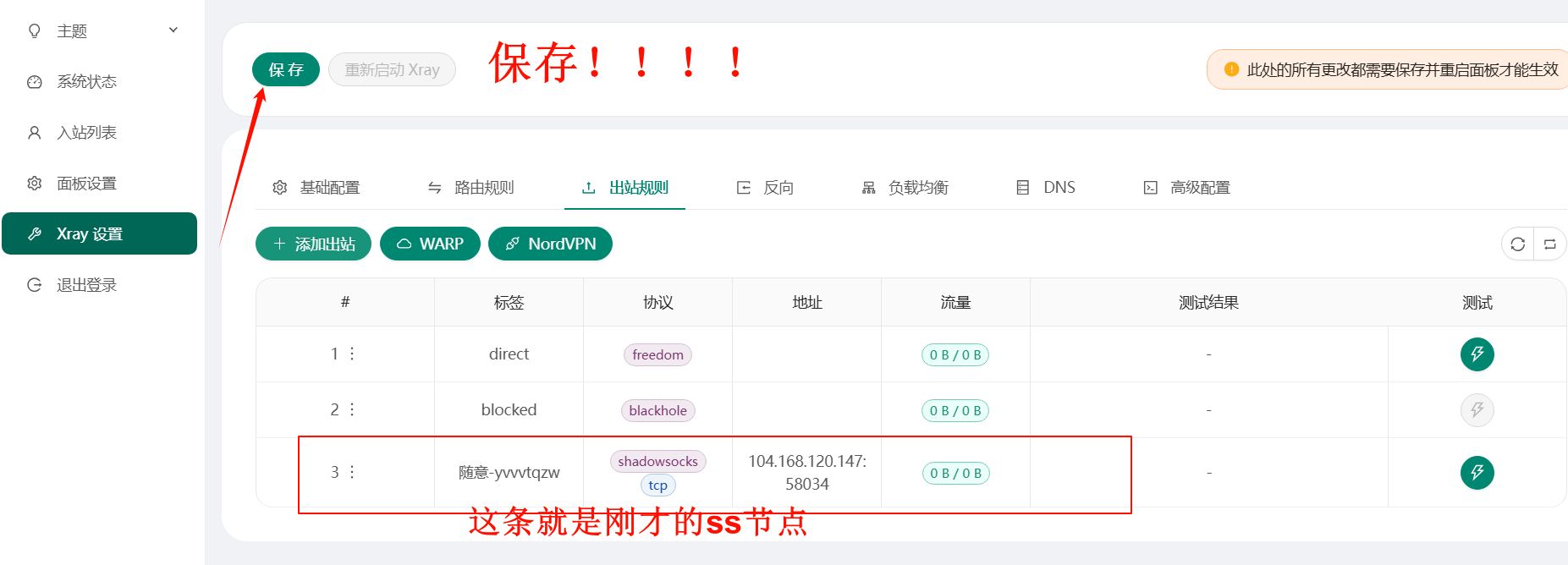1568x565 pixels.
Task: Run the lightning test for direct outbound
Action: [1477, 354]
